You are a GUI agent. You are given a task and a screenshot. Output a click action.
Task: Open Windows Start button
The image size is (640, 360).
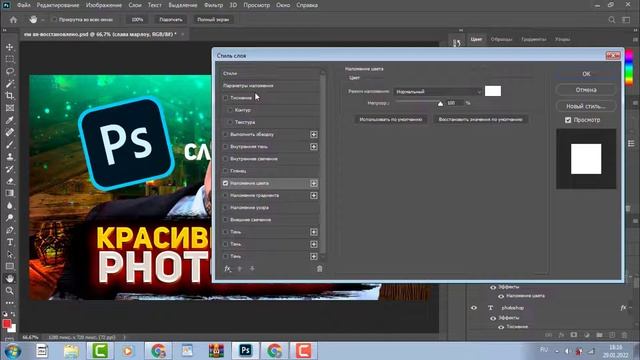tap(13, 351)
